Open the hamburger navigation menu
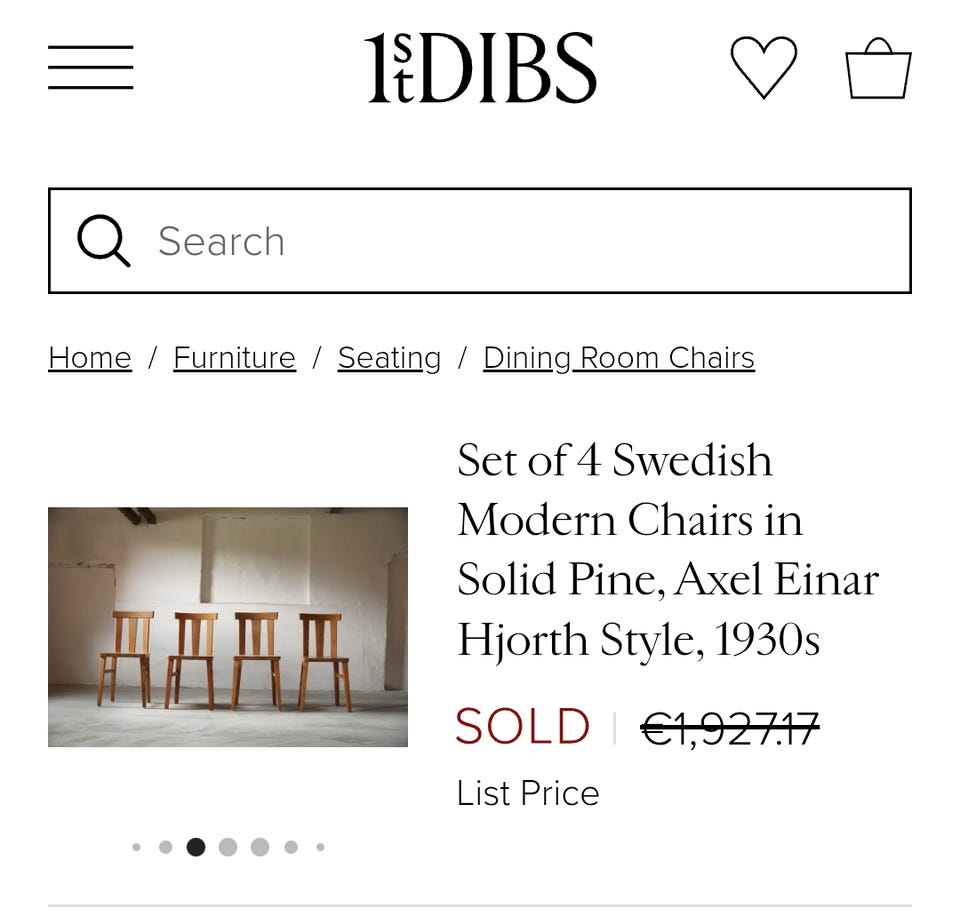Viewport: 960px width, 924px height. point(91,67)
